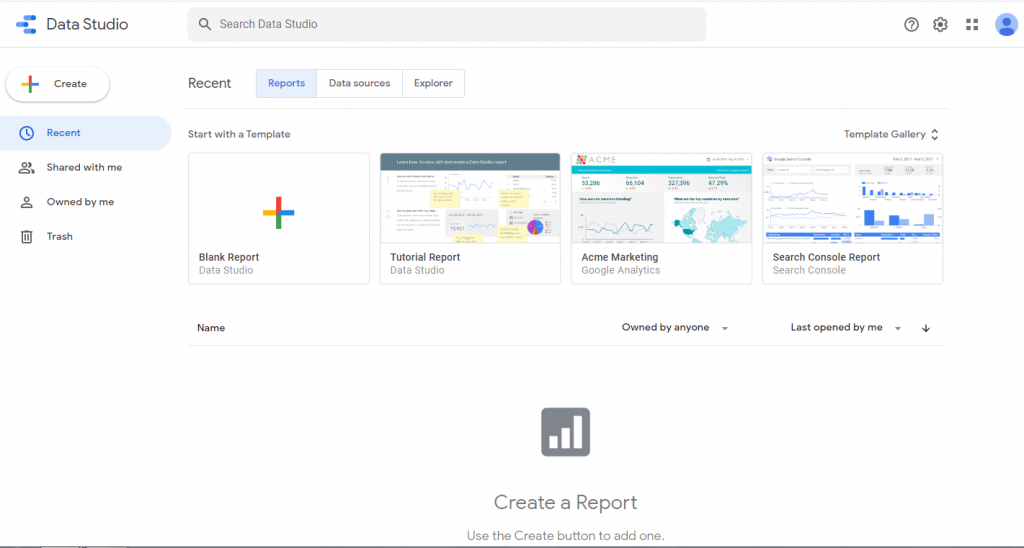
Task: Reverse sort order with the down arrow
Action: (x=925, y=328)
